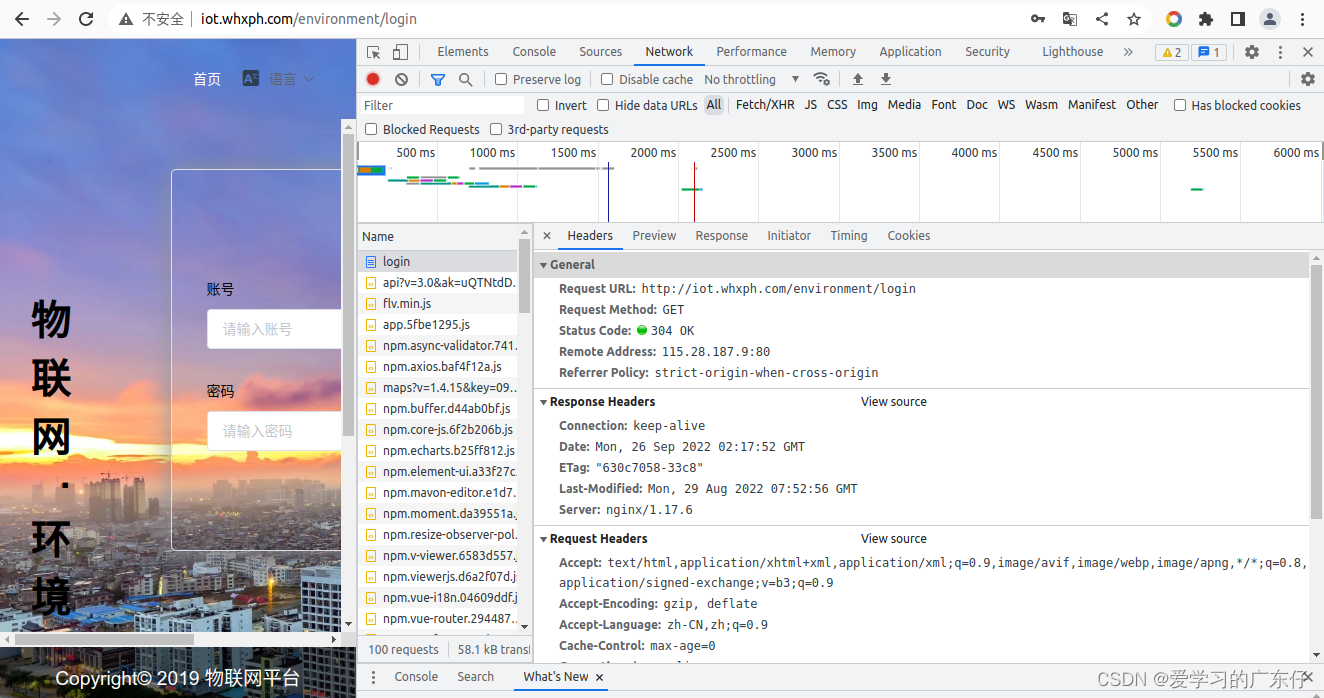Tick Has blocked cookies checkbox
This screenshot has height=698, width=1324.
pyautogui.click(x=1180, y=105)
